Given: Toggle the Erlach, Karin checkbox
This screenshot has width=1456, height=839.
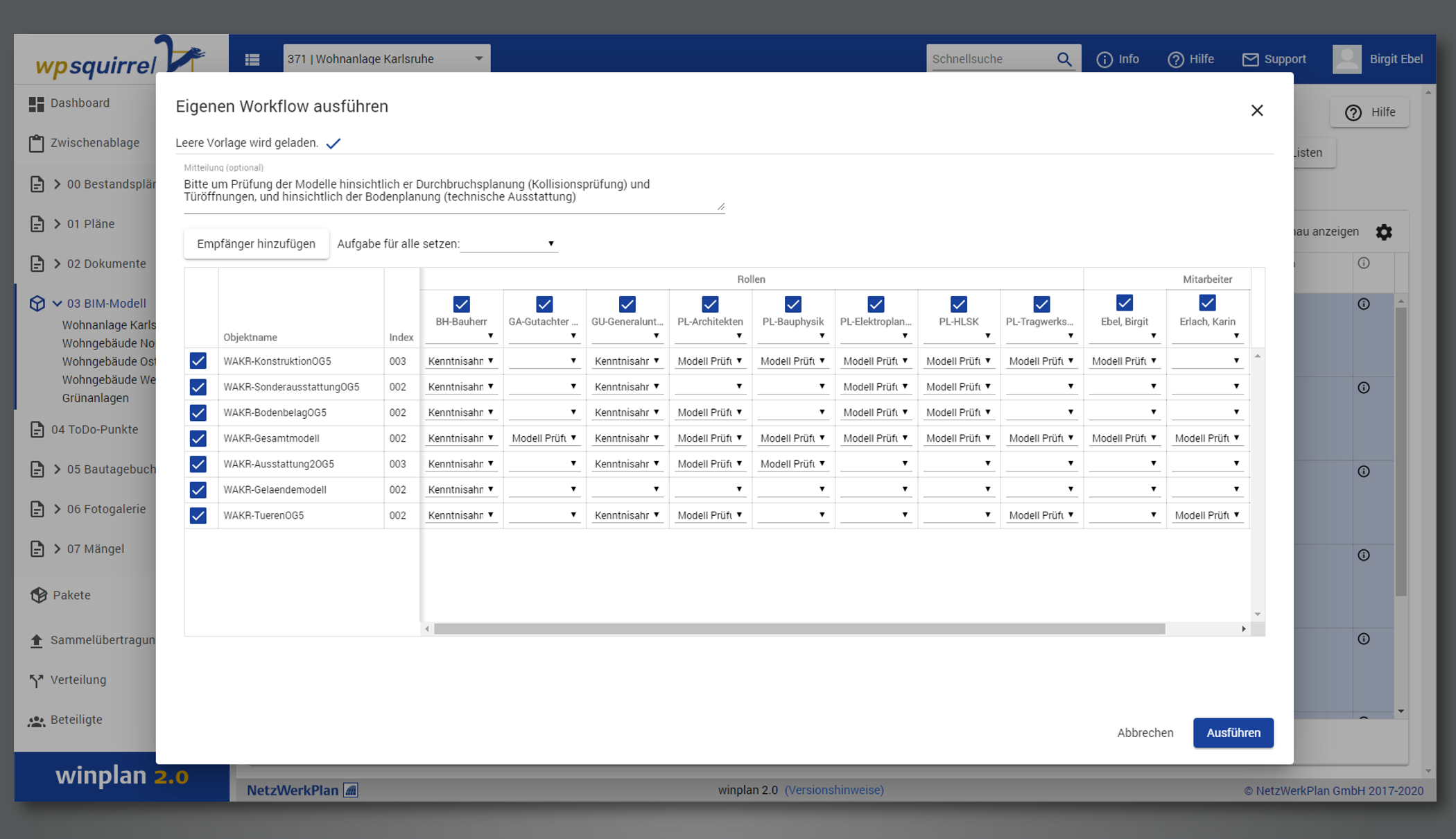Looking at the screenshot, I should pos(1207,303).
